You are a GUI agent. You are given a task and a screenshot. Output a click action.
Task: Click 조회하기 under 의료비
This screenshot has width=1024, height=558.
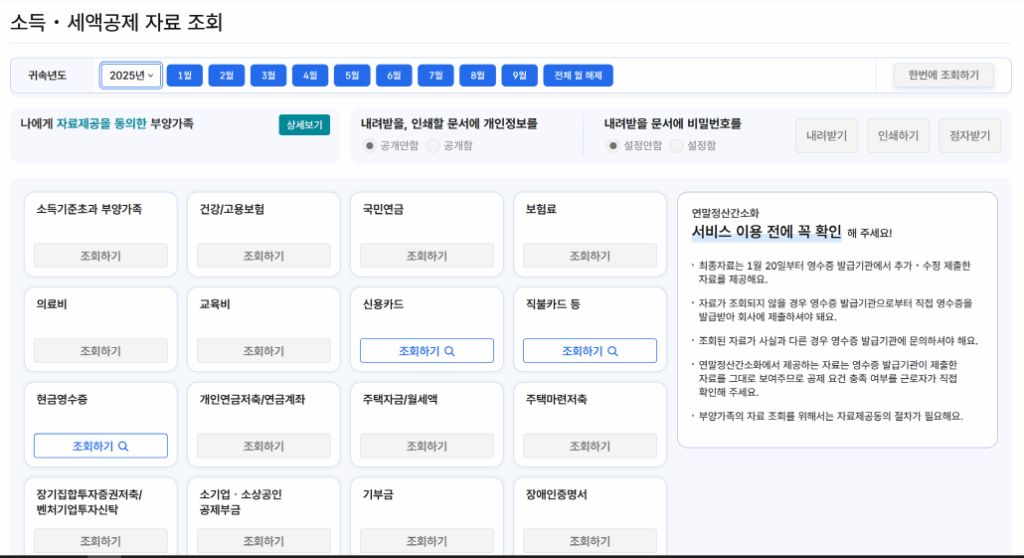coord(101,351)
